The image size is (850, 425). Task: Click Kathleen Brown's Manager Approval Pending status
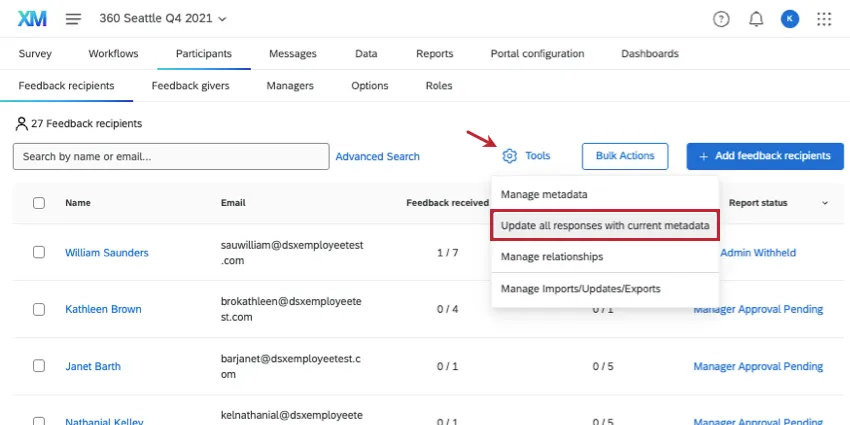(758, 309)
